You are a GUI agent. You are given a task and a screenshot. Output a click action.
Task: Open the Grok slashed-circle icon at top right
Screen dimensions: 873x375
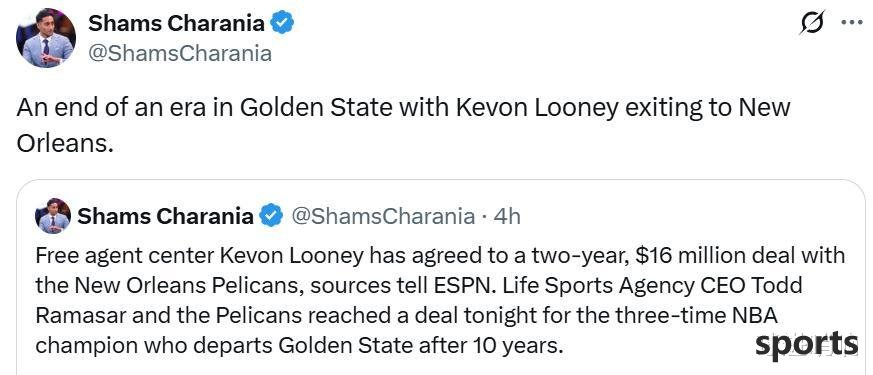click(812, 24)
